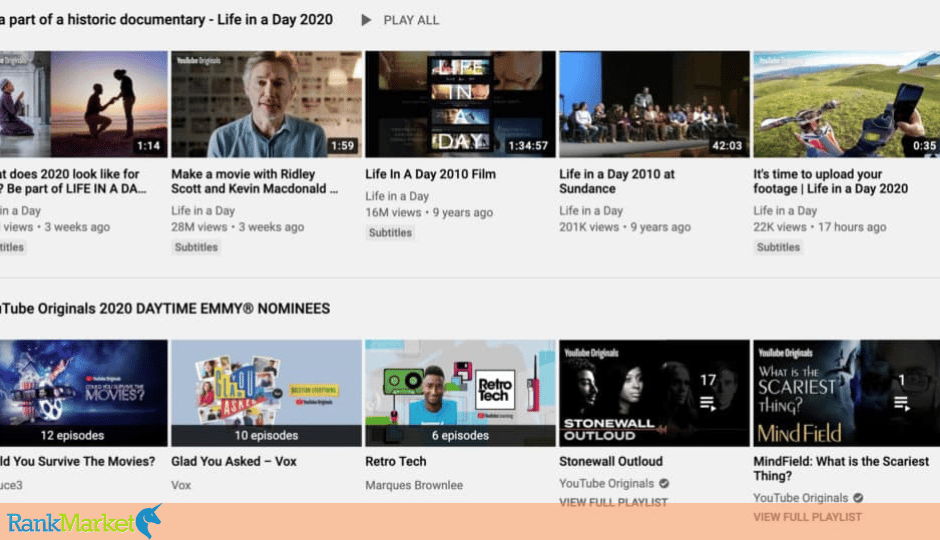This screenshot has width=940, height=540.
Task: Click the '28M views • 3 weeks ago' text
Action: (x=237, y=227)
